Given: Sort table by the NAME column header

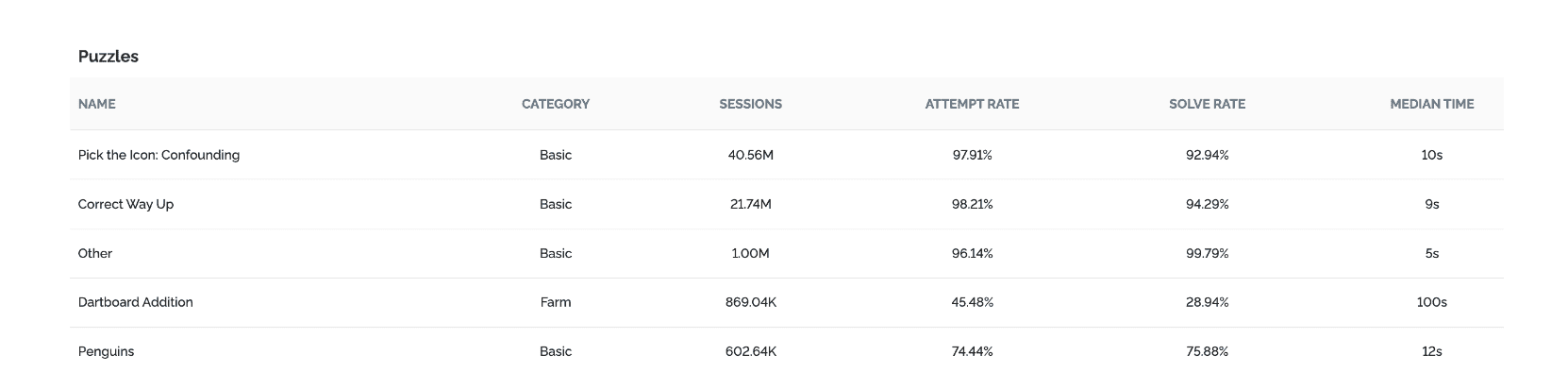Looking at the screenshot, I should (x=96, y=104).
